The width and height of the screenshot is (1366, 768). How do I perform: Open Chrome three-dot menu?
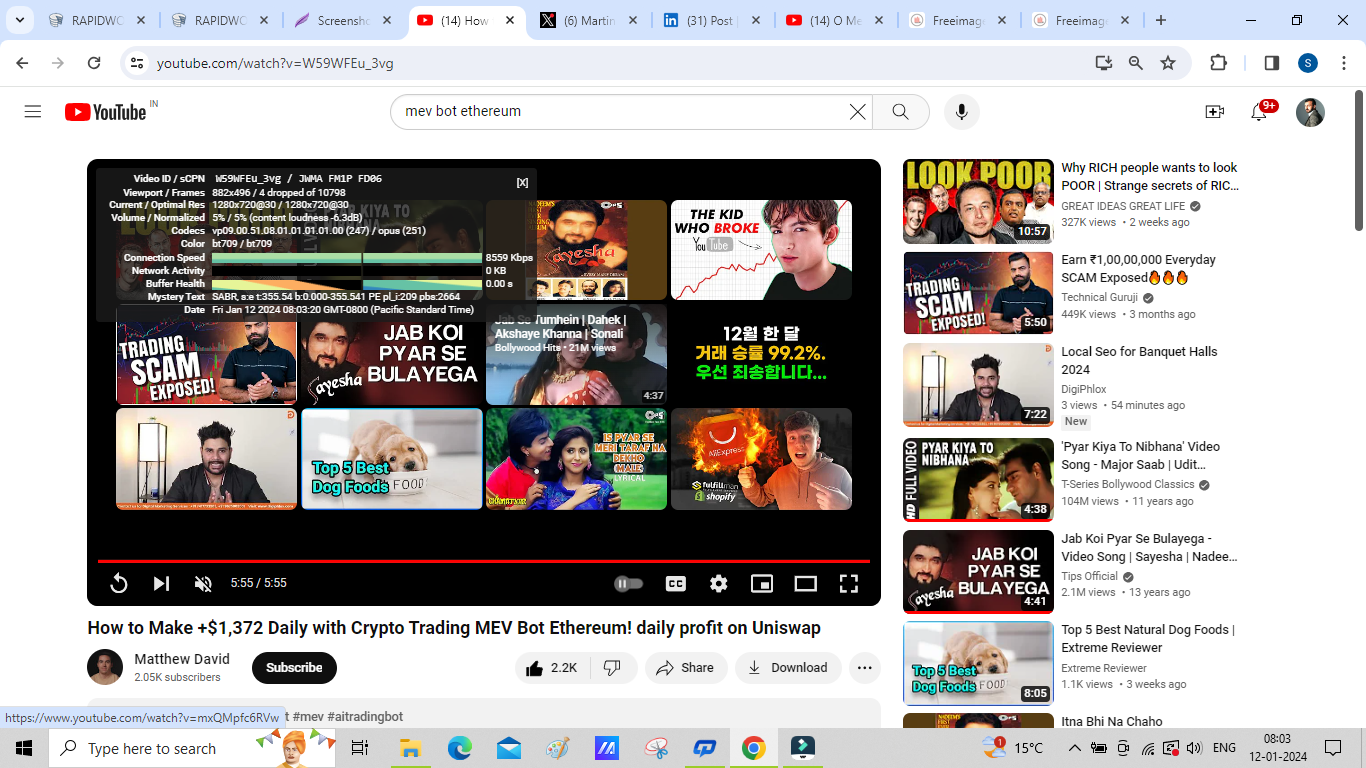coord(1343,63)
